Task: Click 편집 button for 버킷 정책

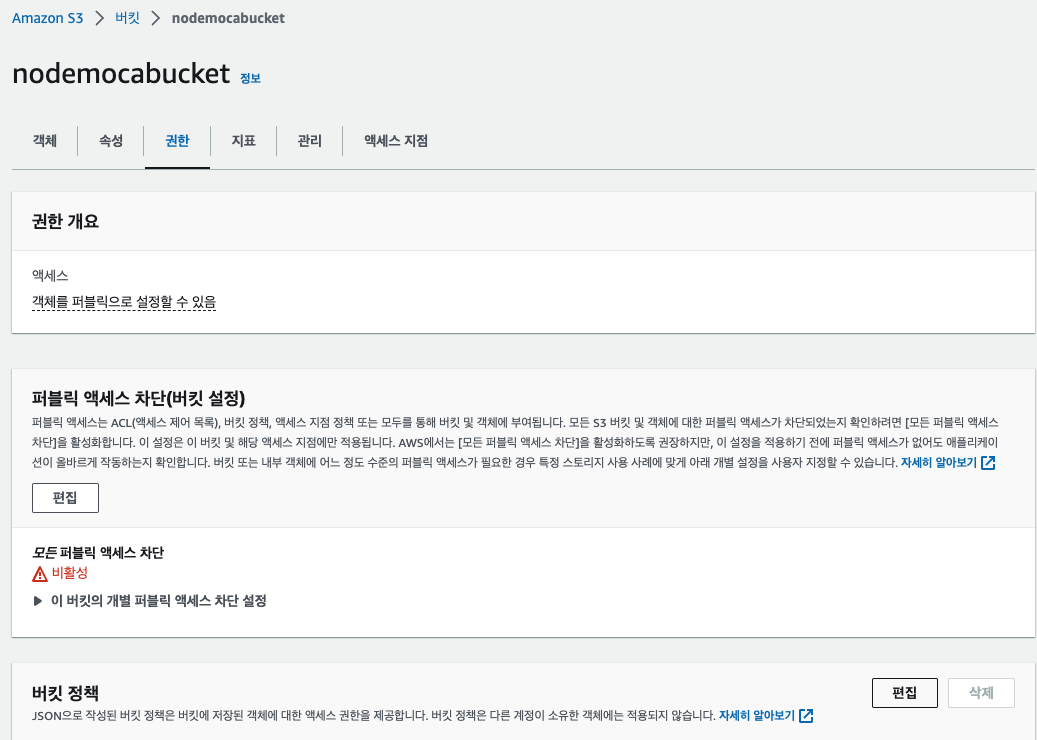Action: coord(905,693)
